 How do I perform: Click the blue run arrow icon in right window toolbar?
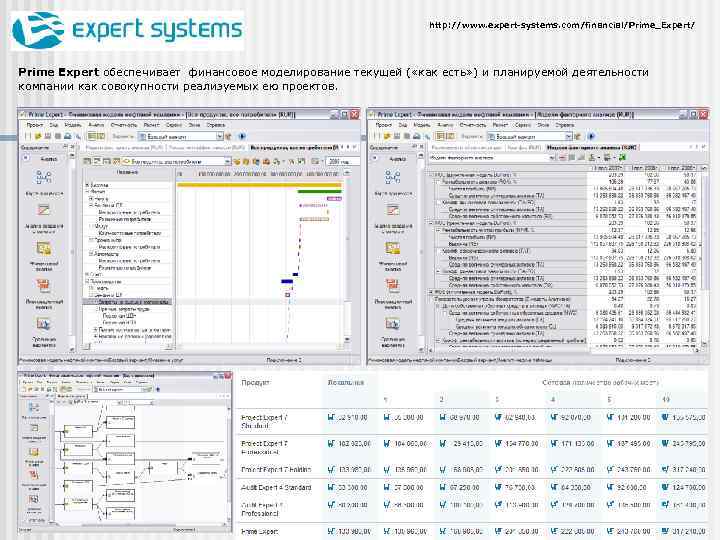[x=591, y=136]
